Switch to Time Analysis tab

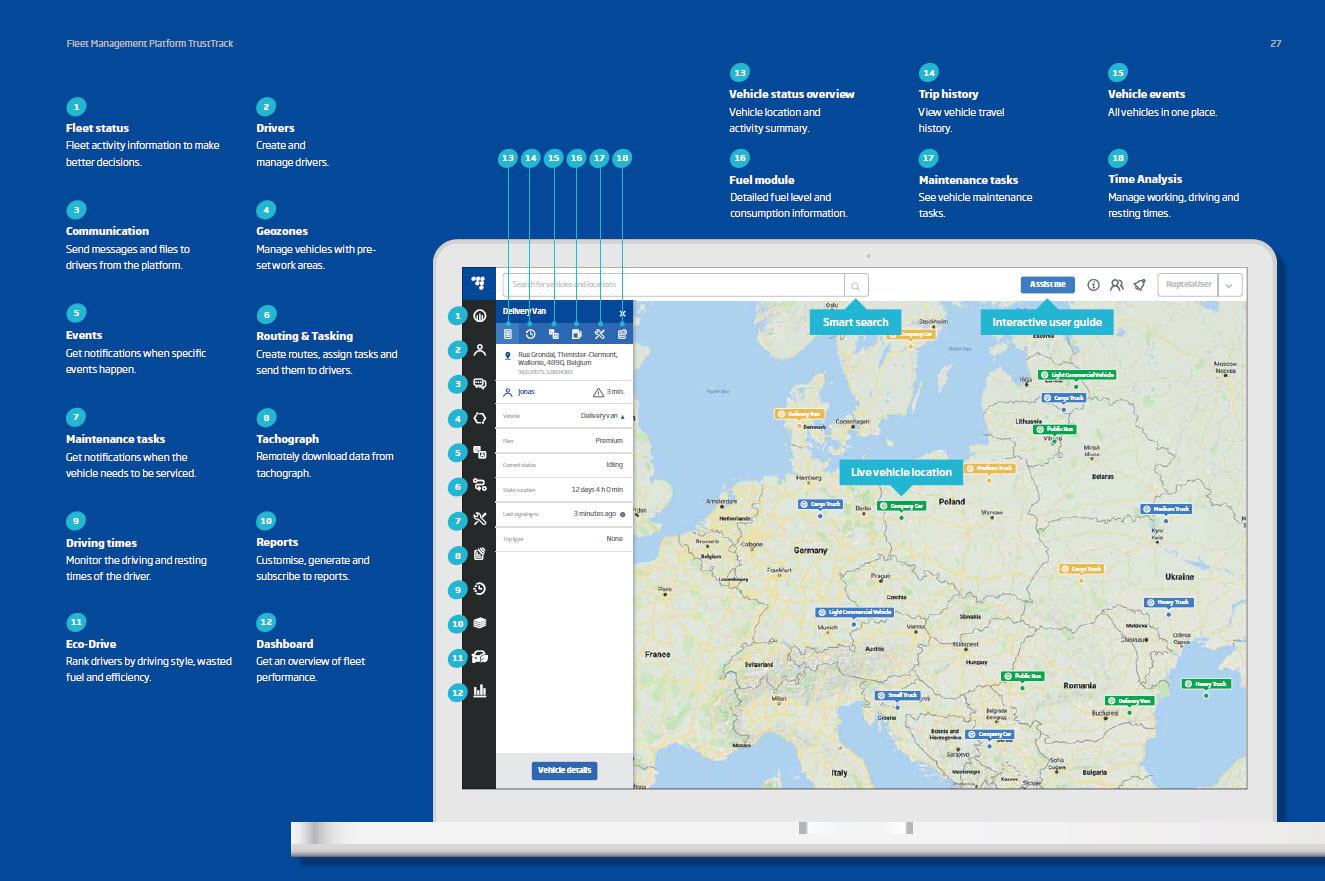point(622,334)
